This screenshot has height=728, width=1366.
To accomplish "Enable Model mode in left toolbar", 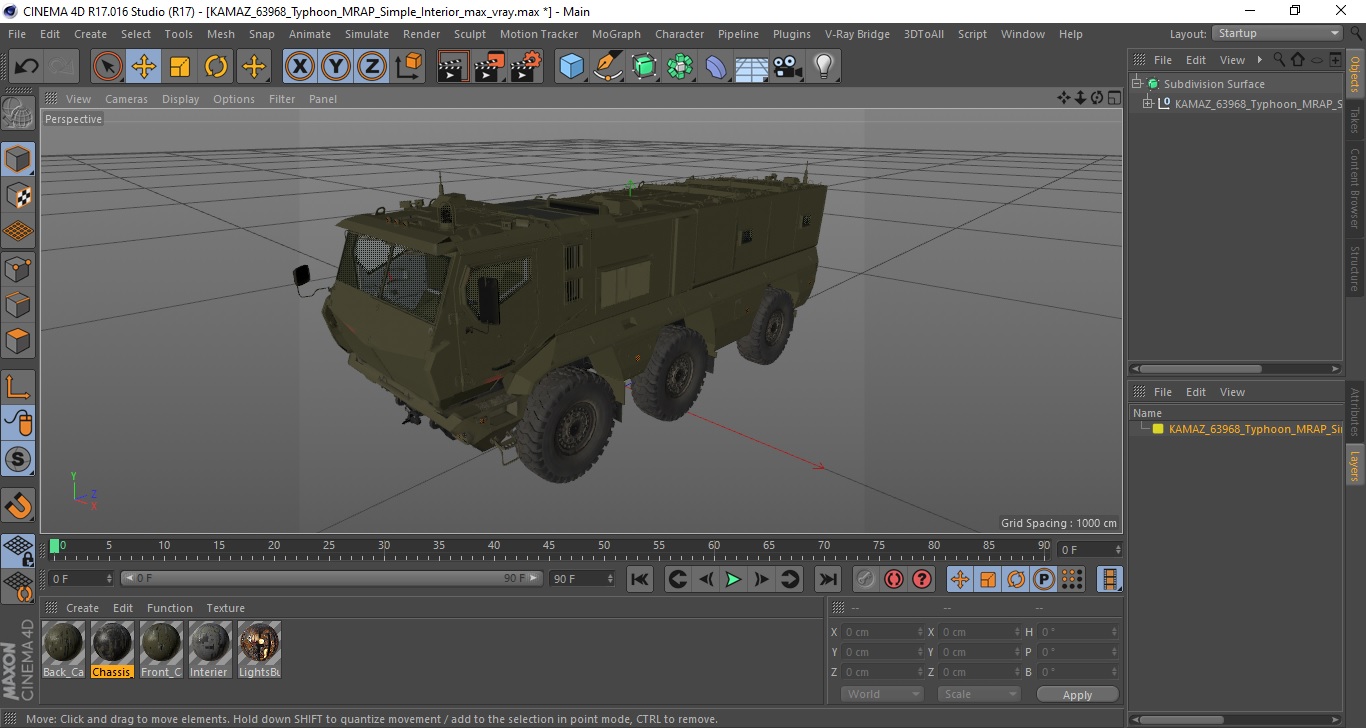I will [x=18, y=159].
